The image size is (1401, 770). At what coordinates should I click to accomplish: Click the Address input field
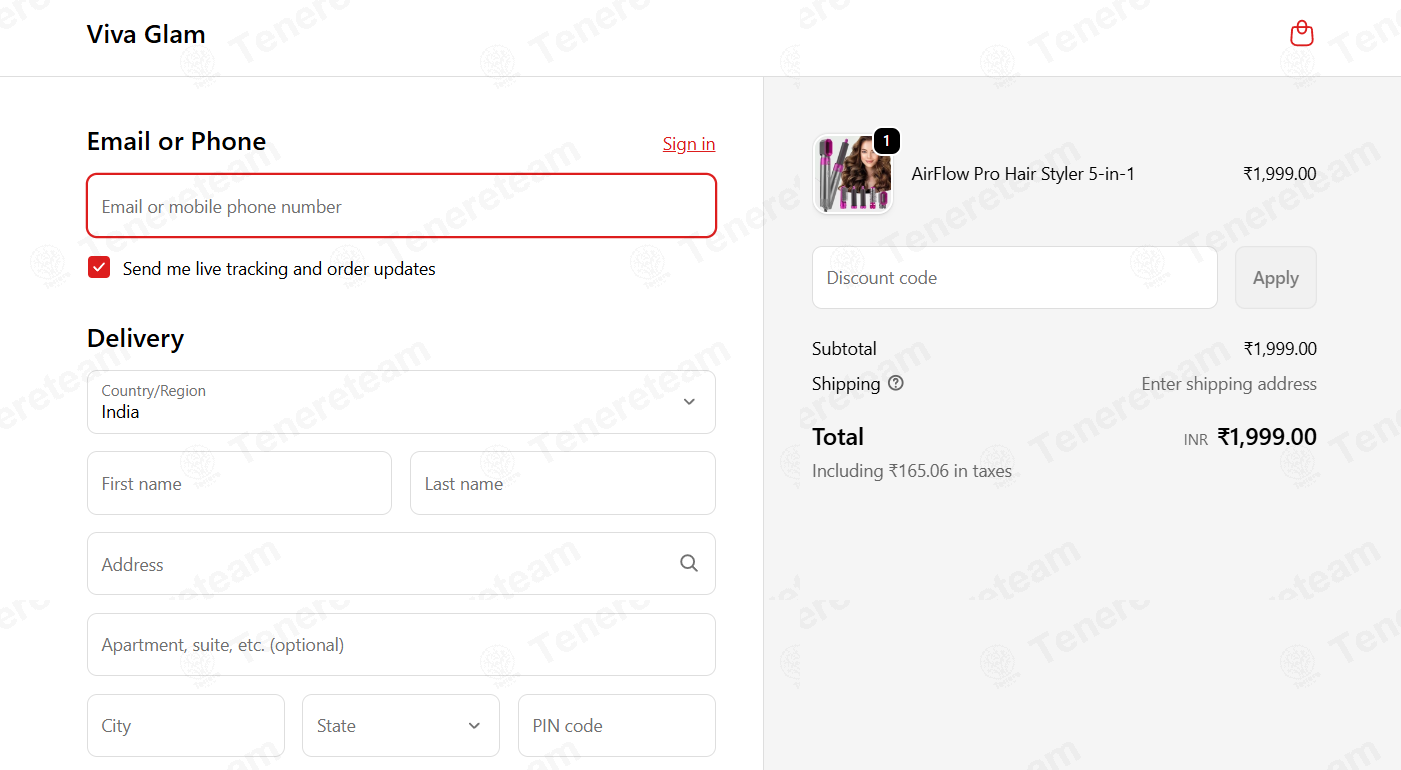401,564
